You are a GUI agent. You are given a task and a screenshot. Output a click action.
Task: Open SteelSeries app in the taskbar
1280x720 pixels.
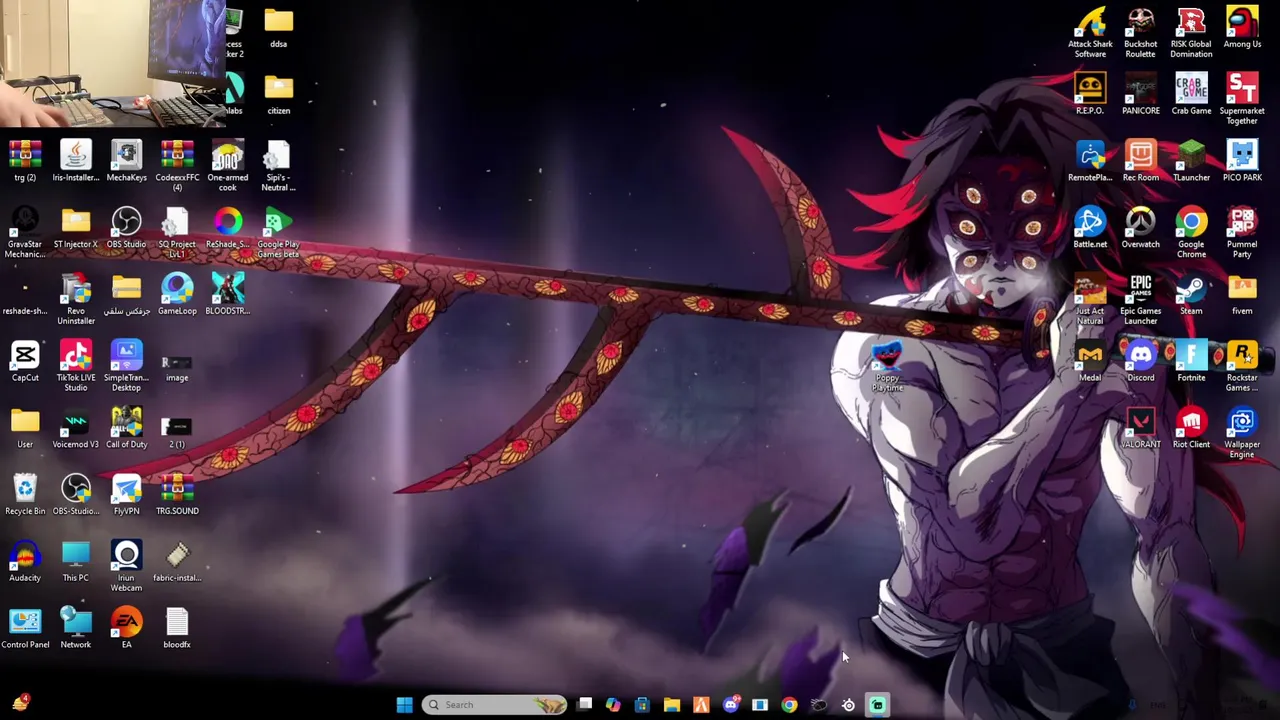848,705
